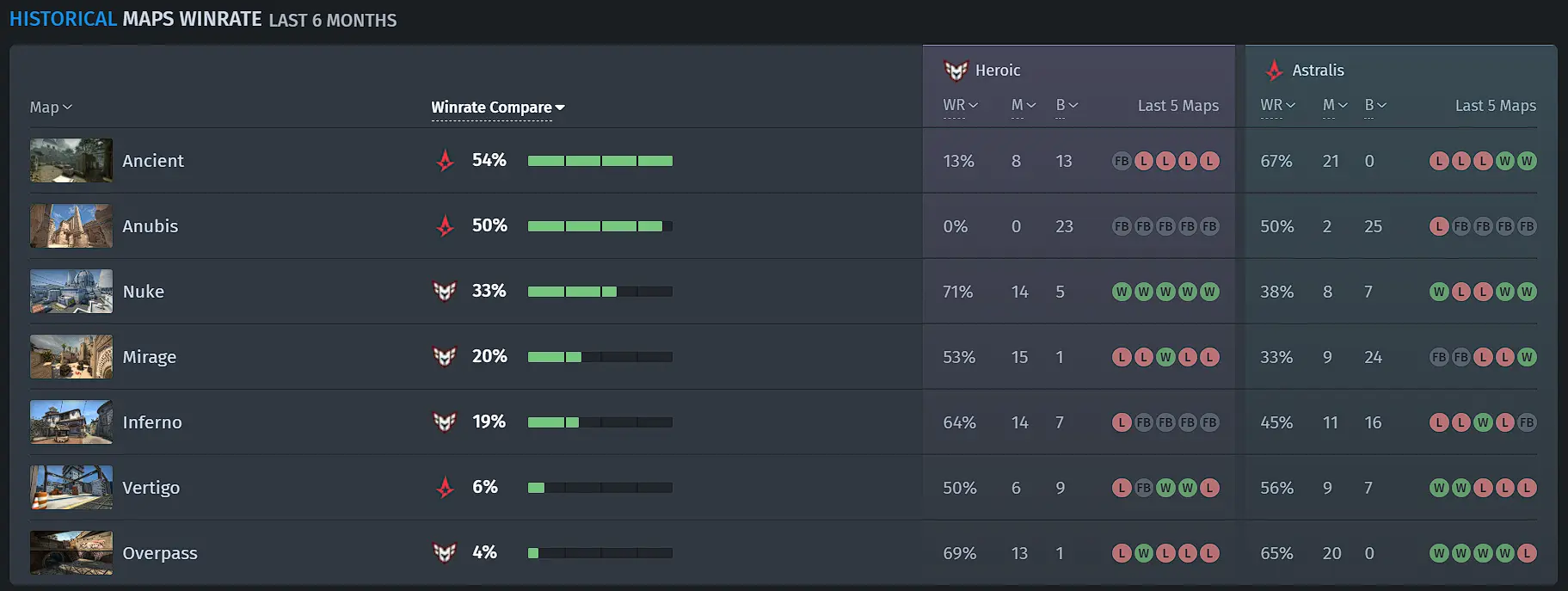Open the Winrate Compare dropdown
Screen dimensions: 1568x591
pos(498,108)
